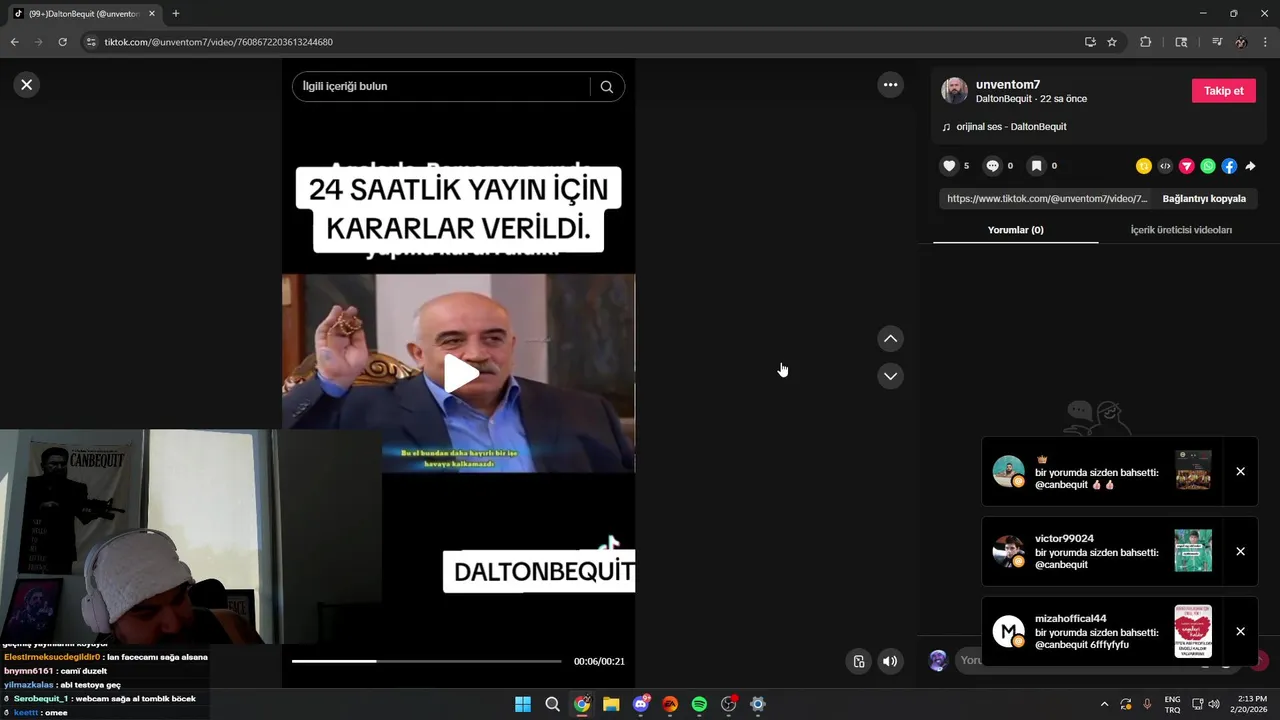Image resolution: width=1280 pixels, height=720 pixels.
Task: Open the Chrome extensions puzzle icon
Action: [1146, 42]
